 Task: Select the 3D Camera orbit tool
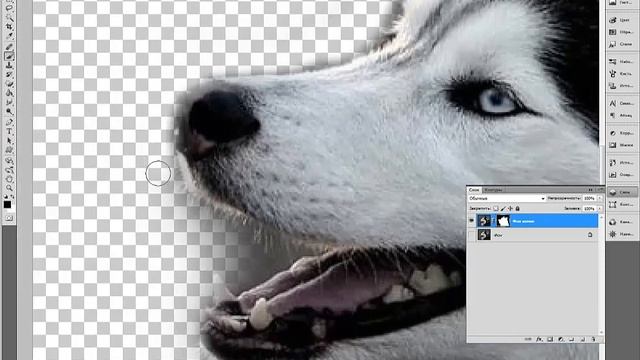coord(9,170)
